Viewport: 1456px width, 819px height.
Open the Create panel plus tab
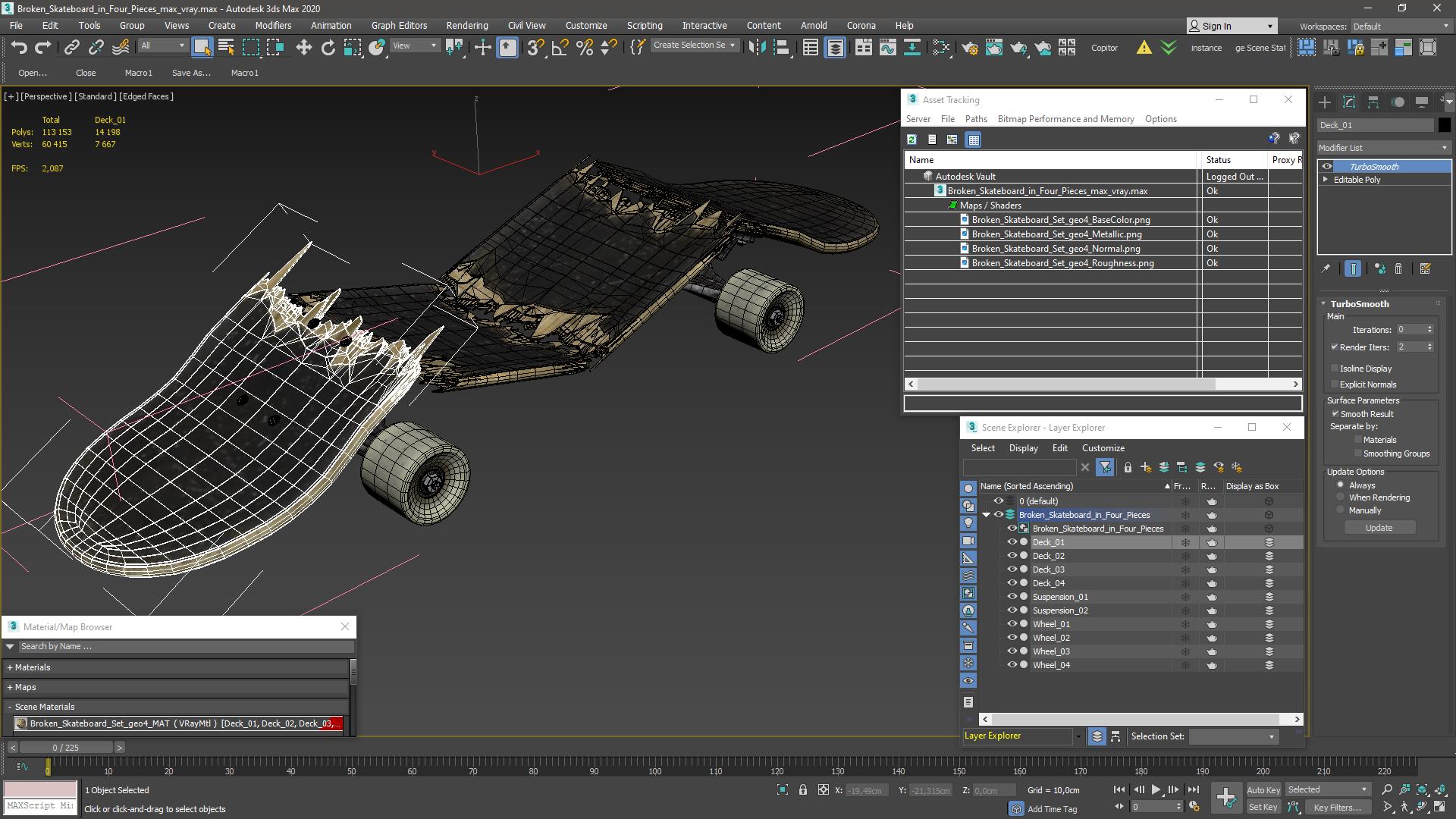[x=1324, y=102]
